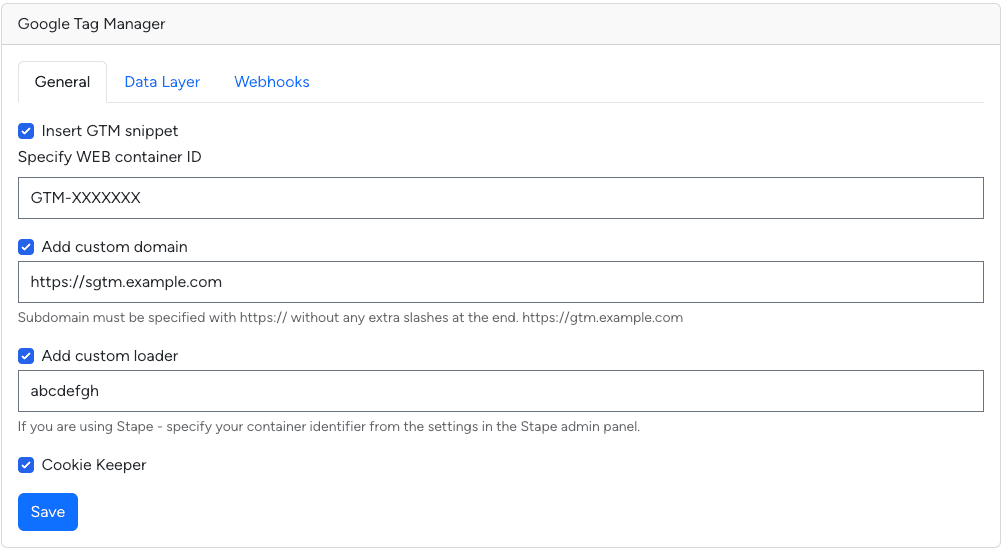Switch to the Data Layer tab
Screen dimensions: 1003x550
(x=162, y=82)
